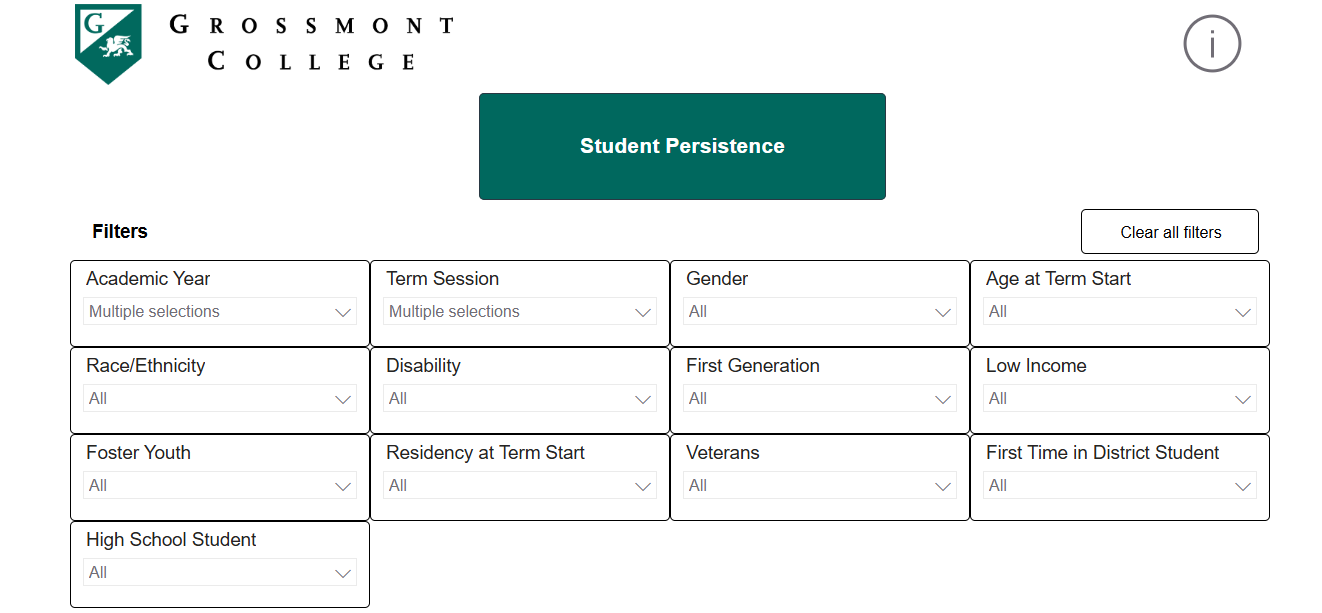Click the Student Persistence header button
The width and height of the screenshot is (1322, 613).
coord(682,146)
